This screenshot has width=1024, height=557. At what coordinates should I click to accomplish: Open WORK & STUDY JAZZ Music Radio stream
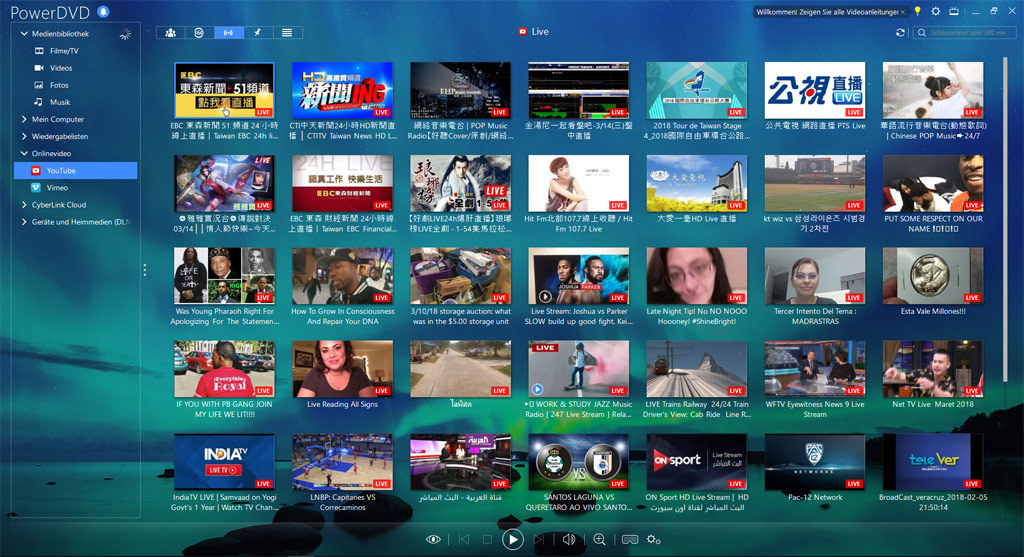[x=578, y=368]
